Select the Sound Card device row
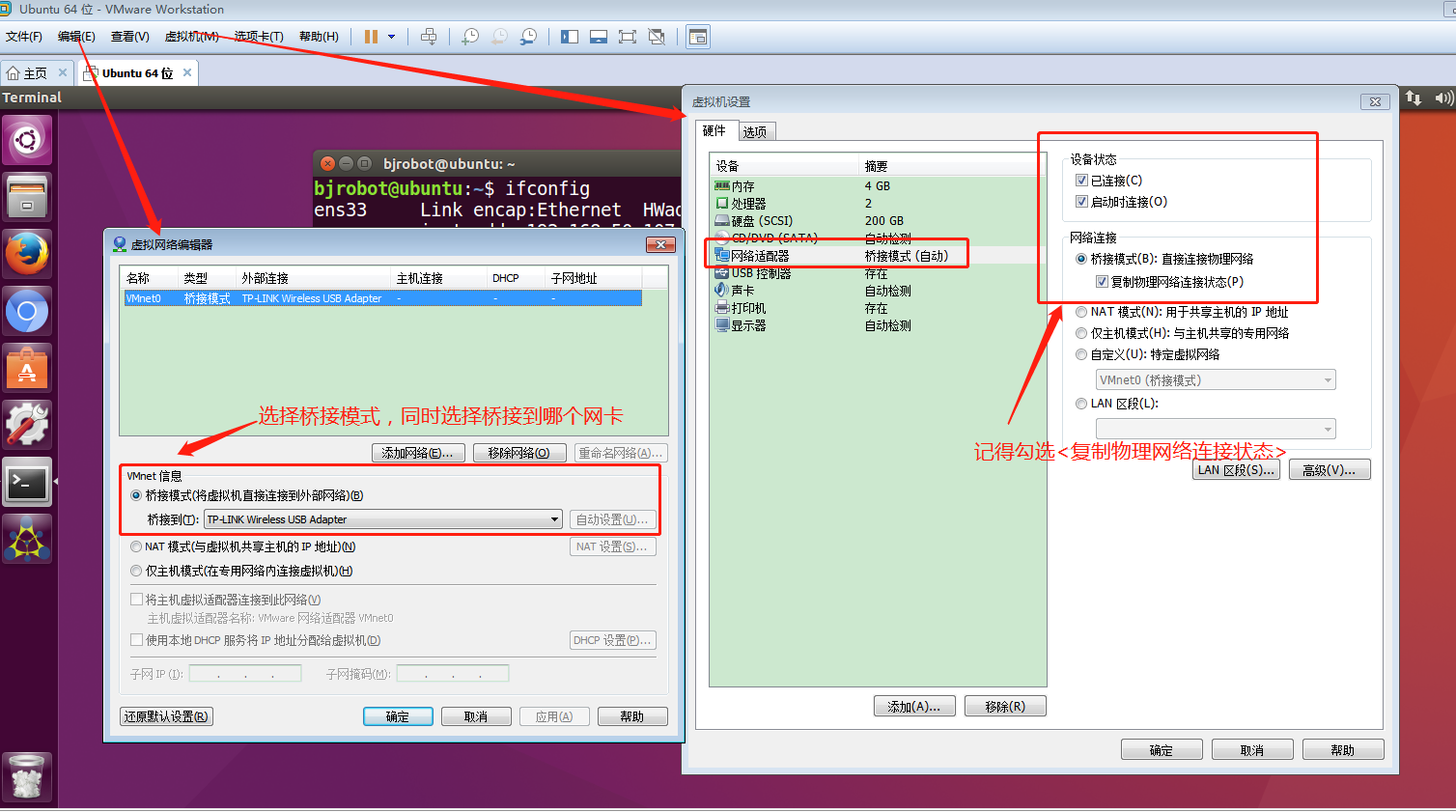1456x812 pixels. click(877, 291)
